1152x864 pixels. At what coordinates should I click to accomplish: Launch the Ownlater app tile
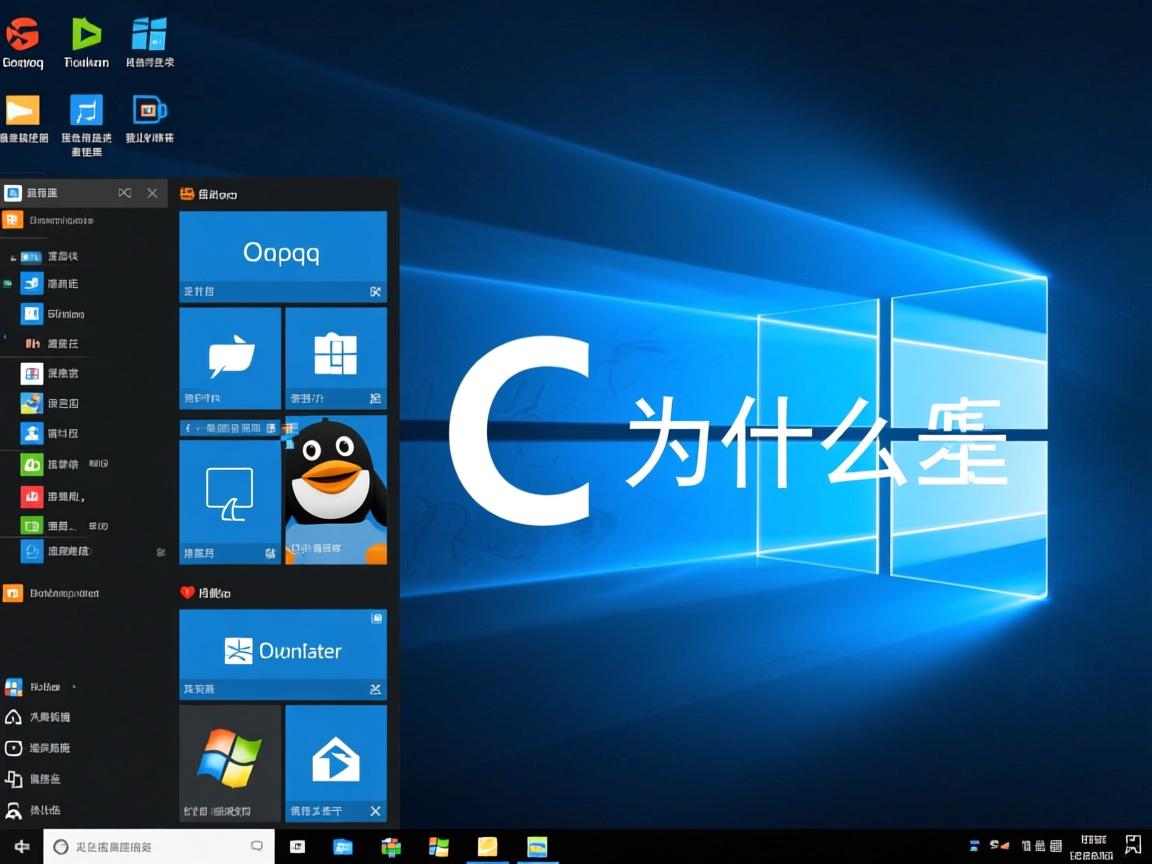pos(283,650)
